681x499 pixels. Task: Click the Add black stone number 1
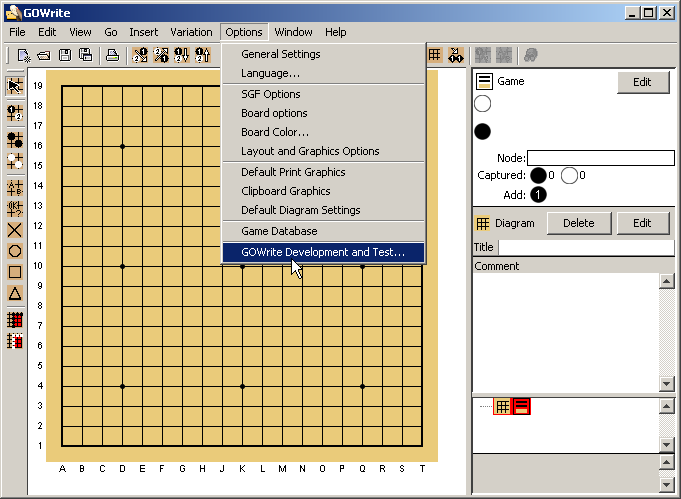pyautogui.click(x=538, y=195)
